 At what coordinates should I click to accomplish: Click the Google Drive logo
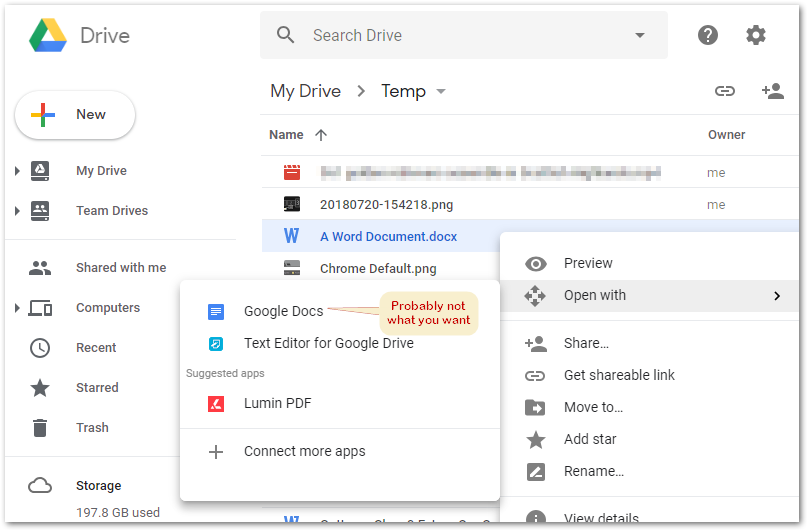tap(48, 36)
